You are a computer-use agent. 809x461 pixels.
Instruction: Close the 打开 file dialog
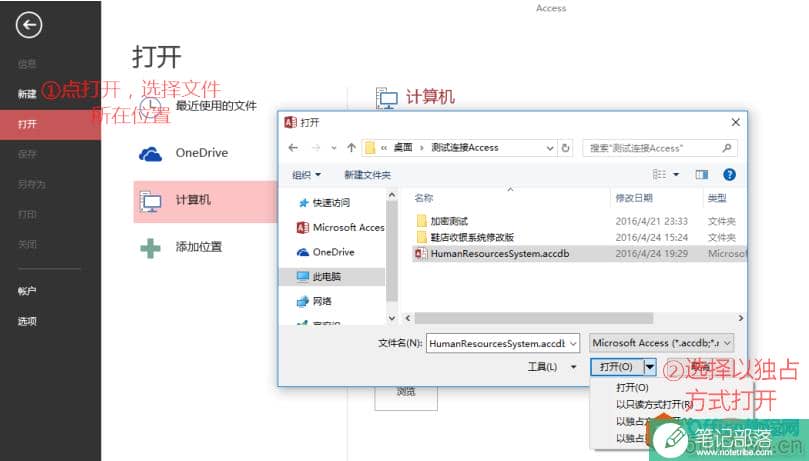pyautogui.click(x=736, y=122)
